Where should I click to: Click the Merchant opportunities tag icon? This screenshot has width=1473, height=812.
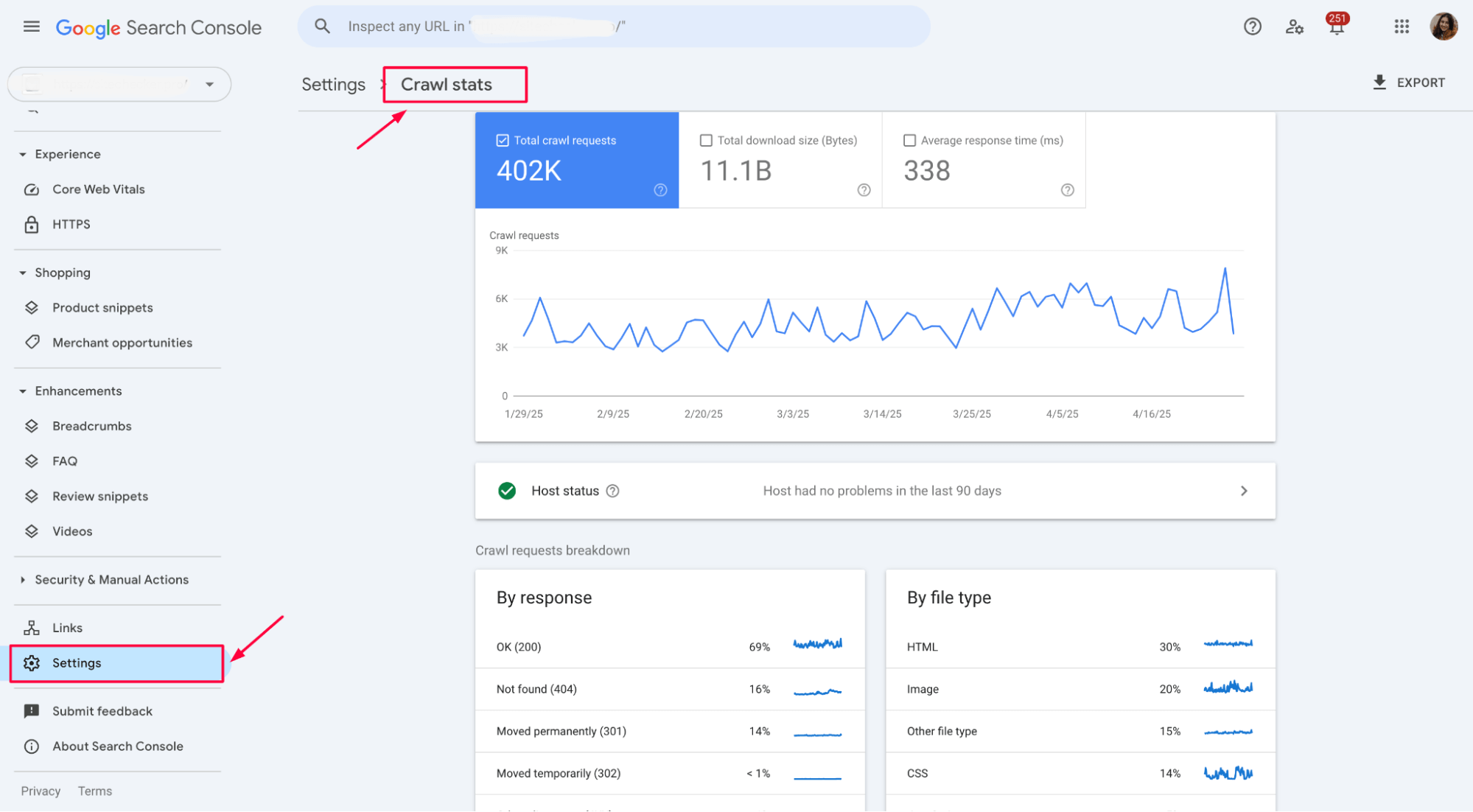pos(32,343)
